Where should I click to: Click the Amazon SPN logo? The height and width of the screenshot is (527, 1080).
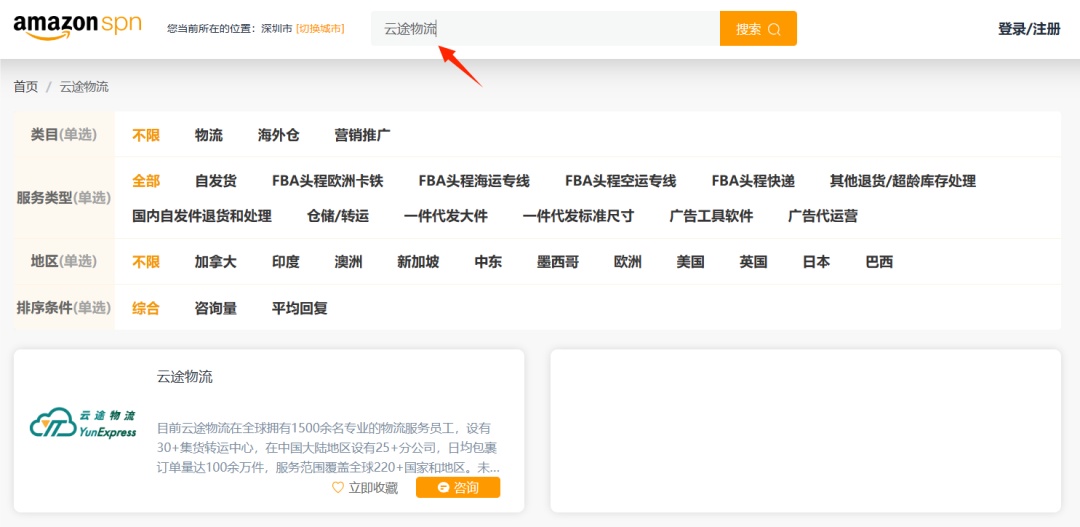click(x=78, y=27)
